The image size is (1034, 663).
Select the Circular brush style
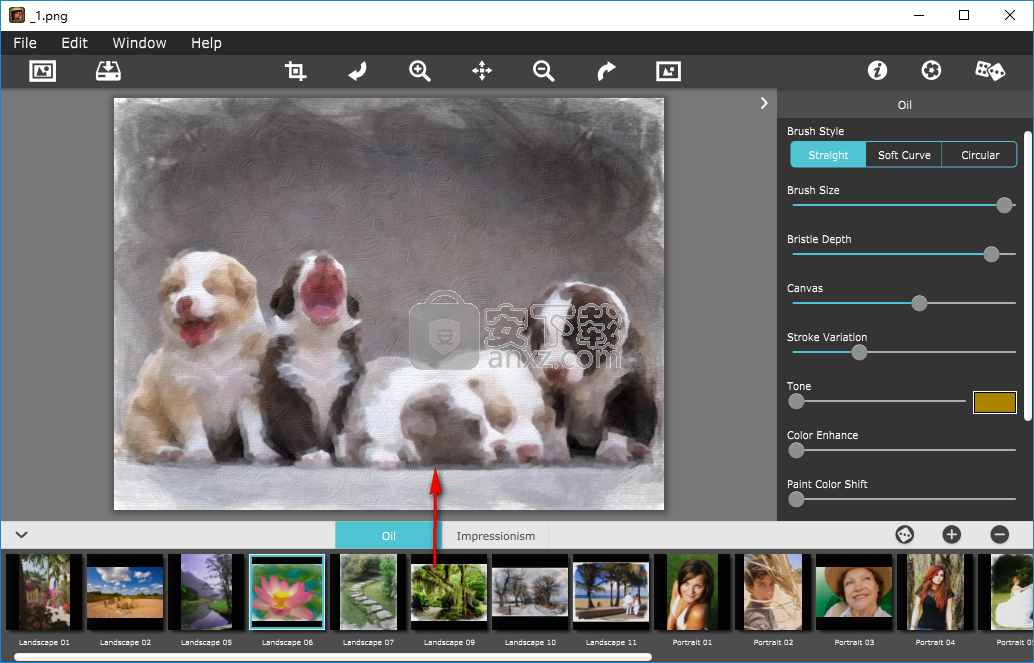980,155
